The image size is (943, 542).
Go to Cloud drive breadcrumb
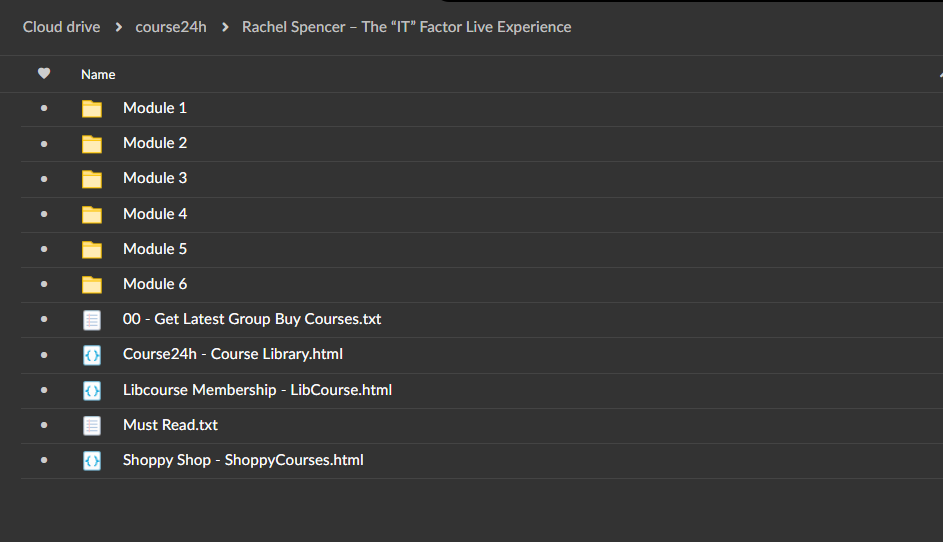tap(61, 27)
